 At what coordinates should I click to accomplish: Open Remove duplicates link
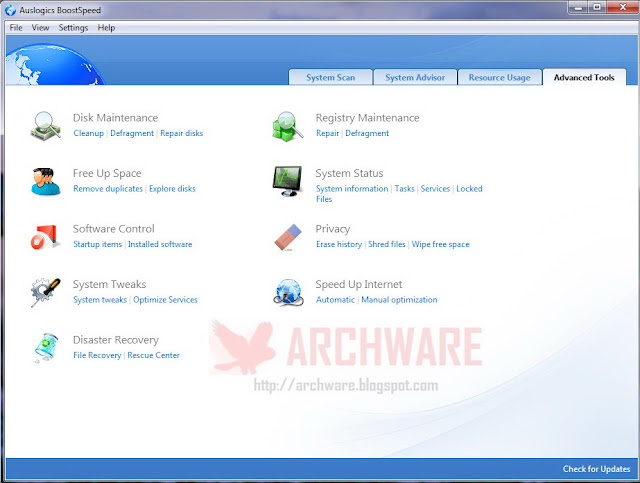pyautogui.click(x=108, y=189)
